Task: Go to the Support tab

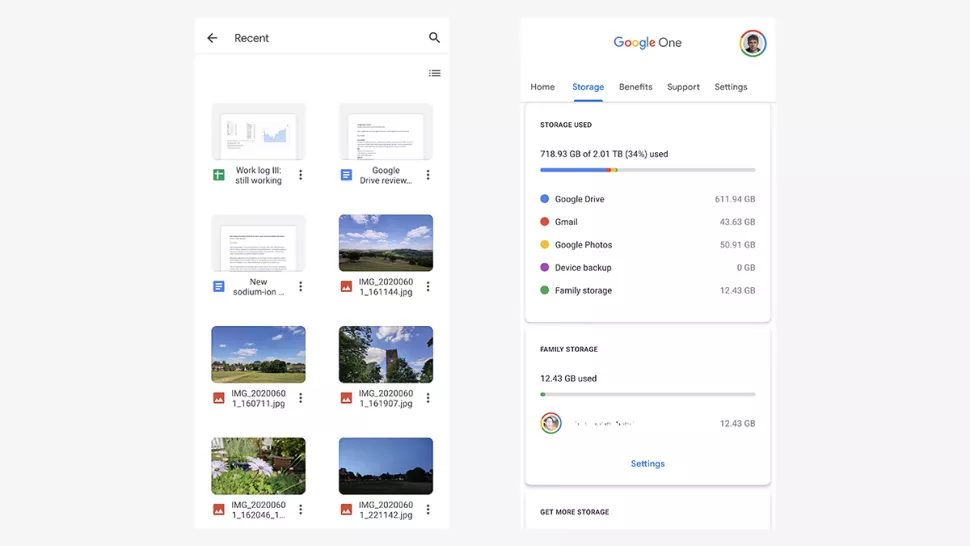Action: (x=683, y=87)
